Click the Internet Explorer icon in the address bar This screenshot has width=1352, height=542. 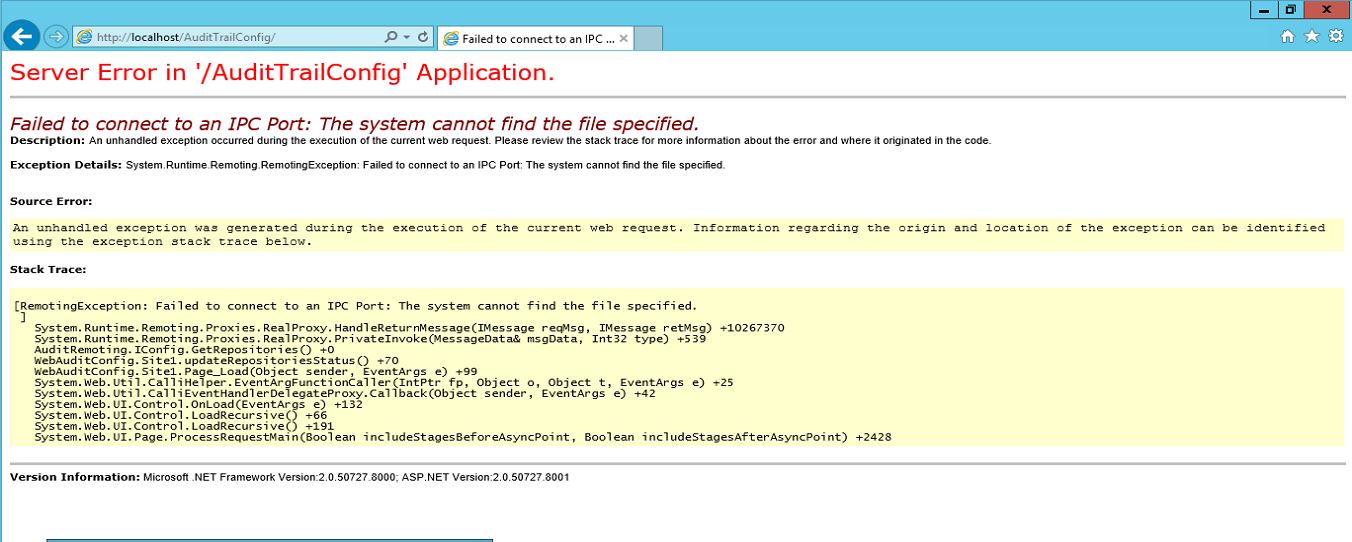click(x=85, y=37)
